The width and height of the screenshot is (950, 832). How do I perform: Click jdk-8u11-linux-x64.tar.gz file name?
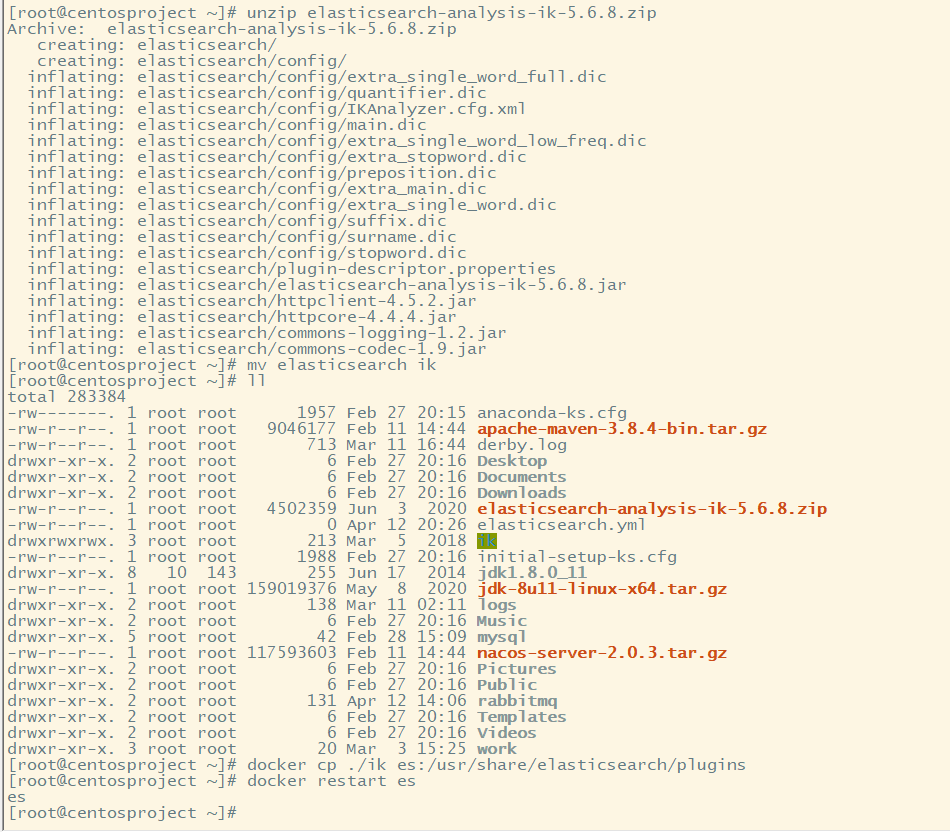[602, 589]
